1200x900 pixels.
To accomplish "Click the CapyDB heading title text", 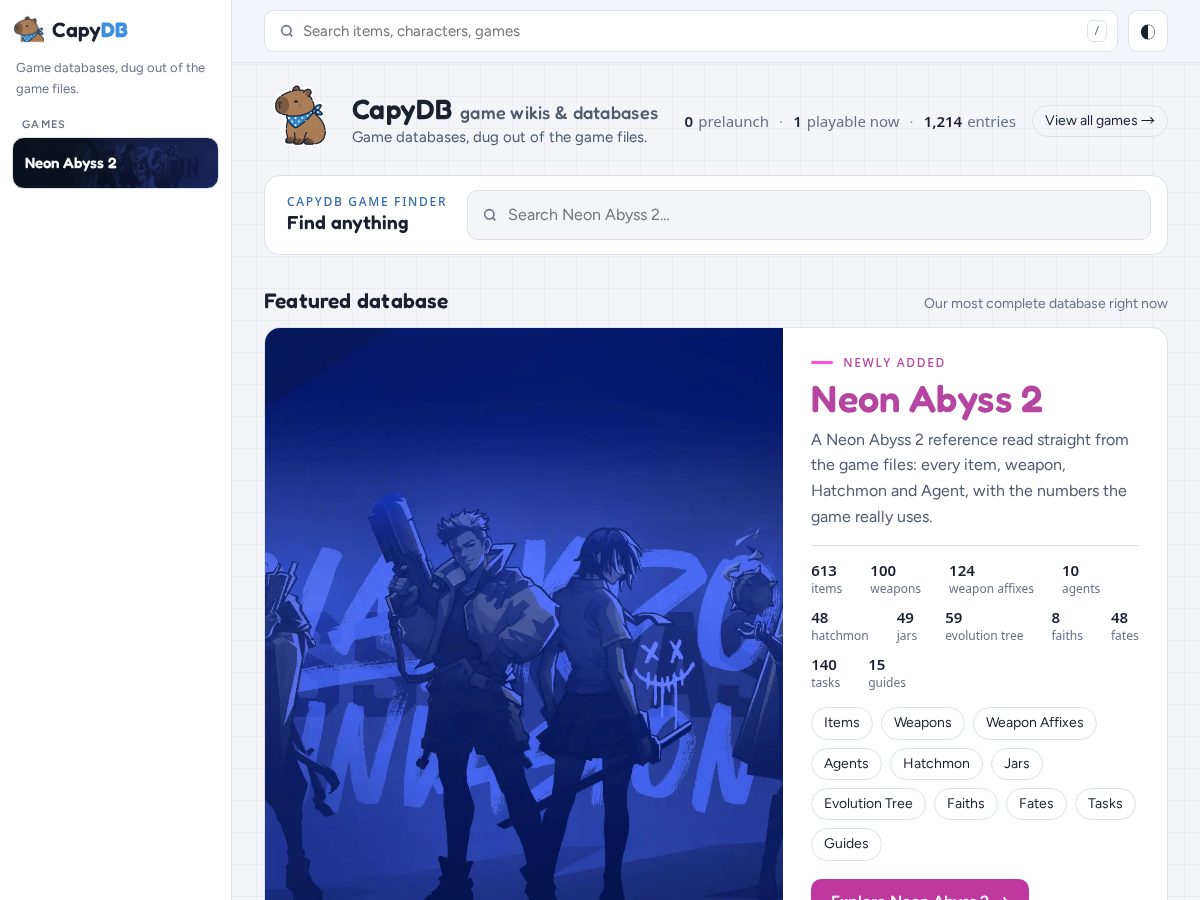I will (402, 111).
